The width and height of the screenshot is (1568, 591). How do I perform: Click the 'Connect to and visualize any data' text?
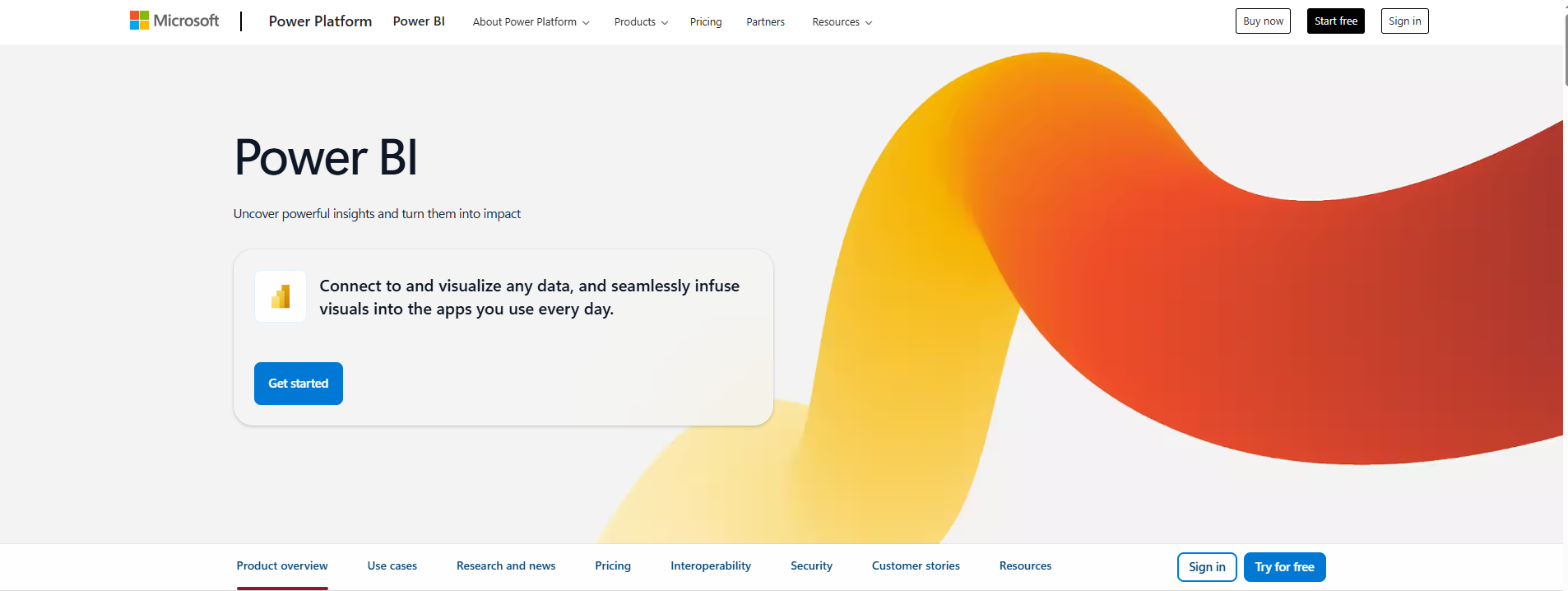pos(529,297)
